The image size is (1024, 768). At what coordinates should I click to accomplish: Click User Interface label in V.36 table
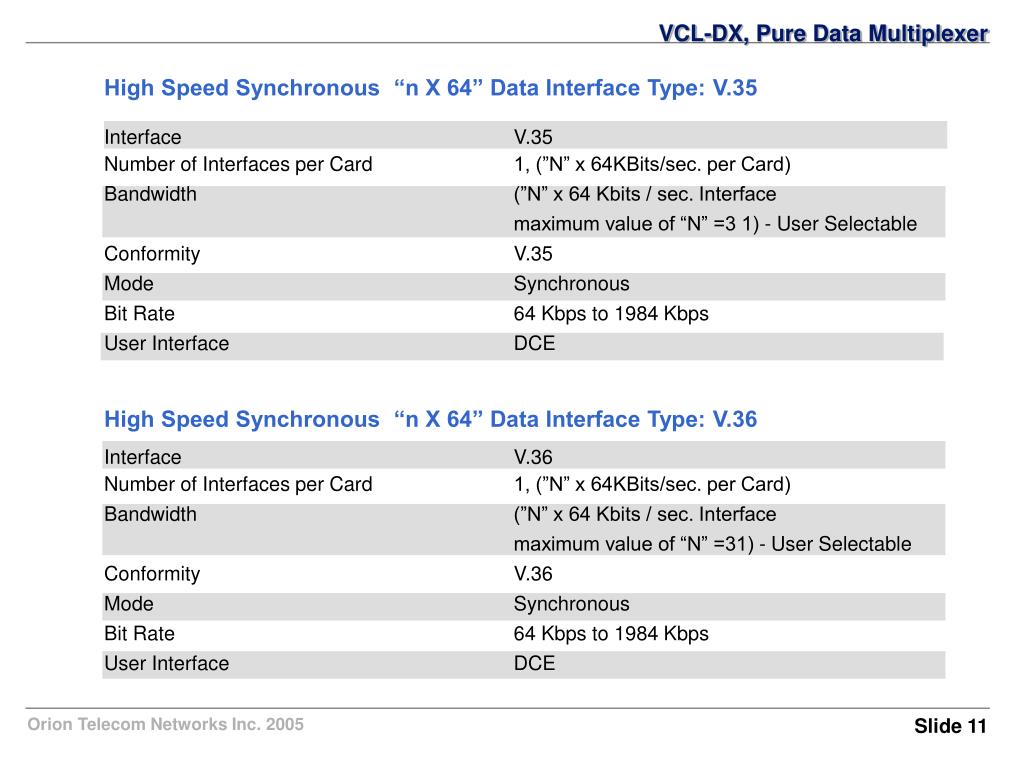(x=167, y=664)
